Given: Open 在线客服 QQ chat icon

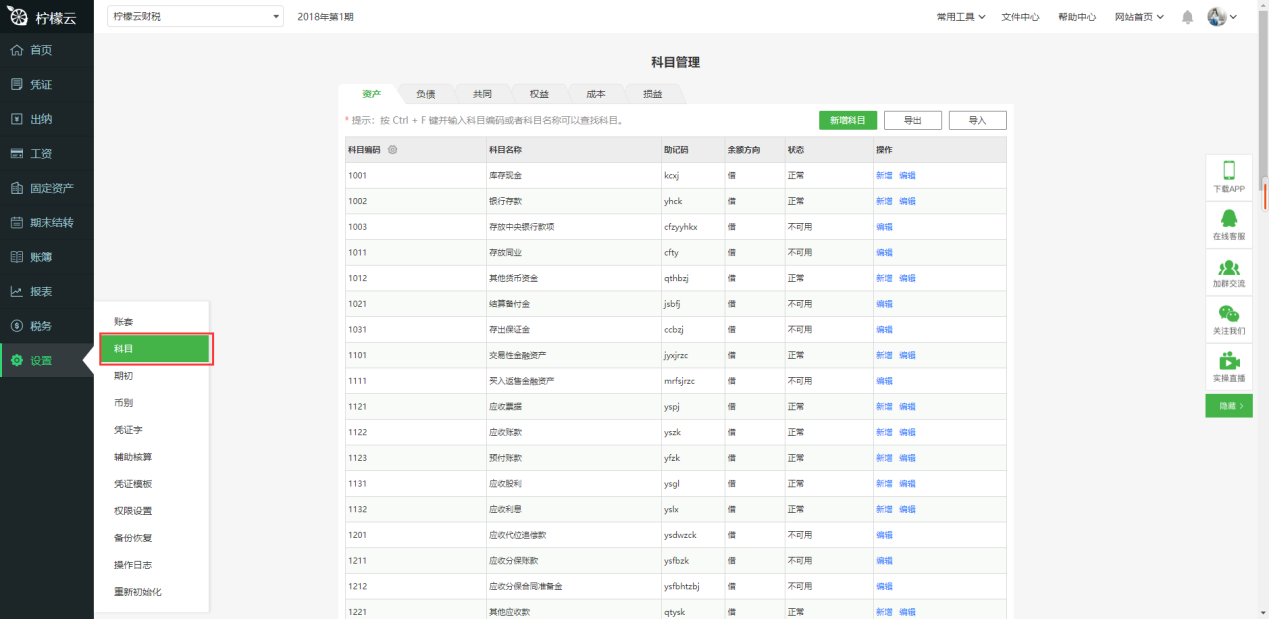Looking at the screenshot, I should coord(1229,218).
